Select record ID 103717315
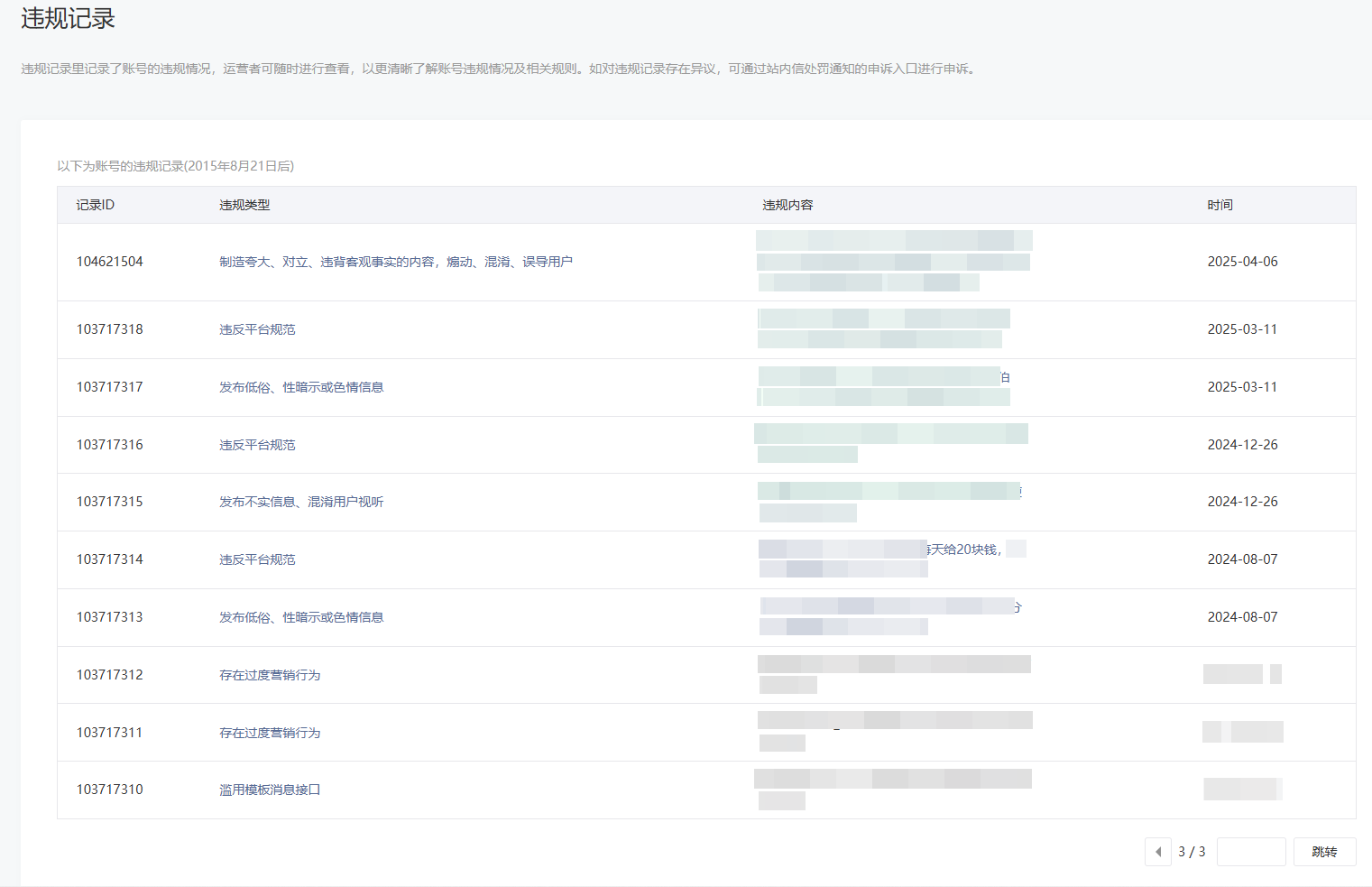 pos(109,502)
